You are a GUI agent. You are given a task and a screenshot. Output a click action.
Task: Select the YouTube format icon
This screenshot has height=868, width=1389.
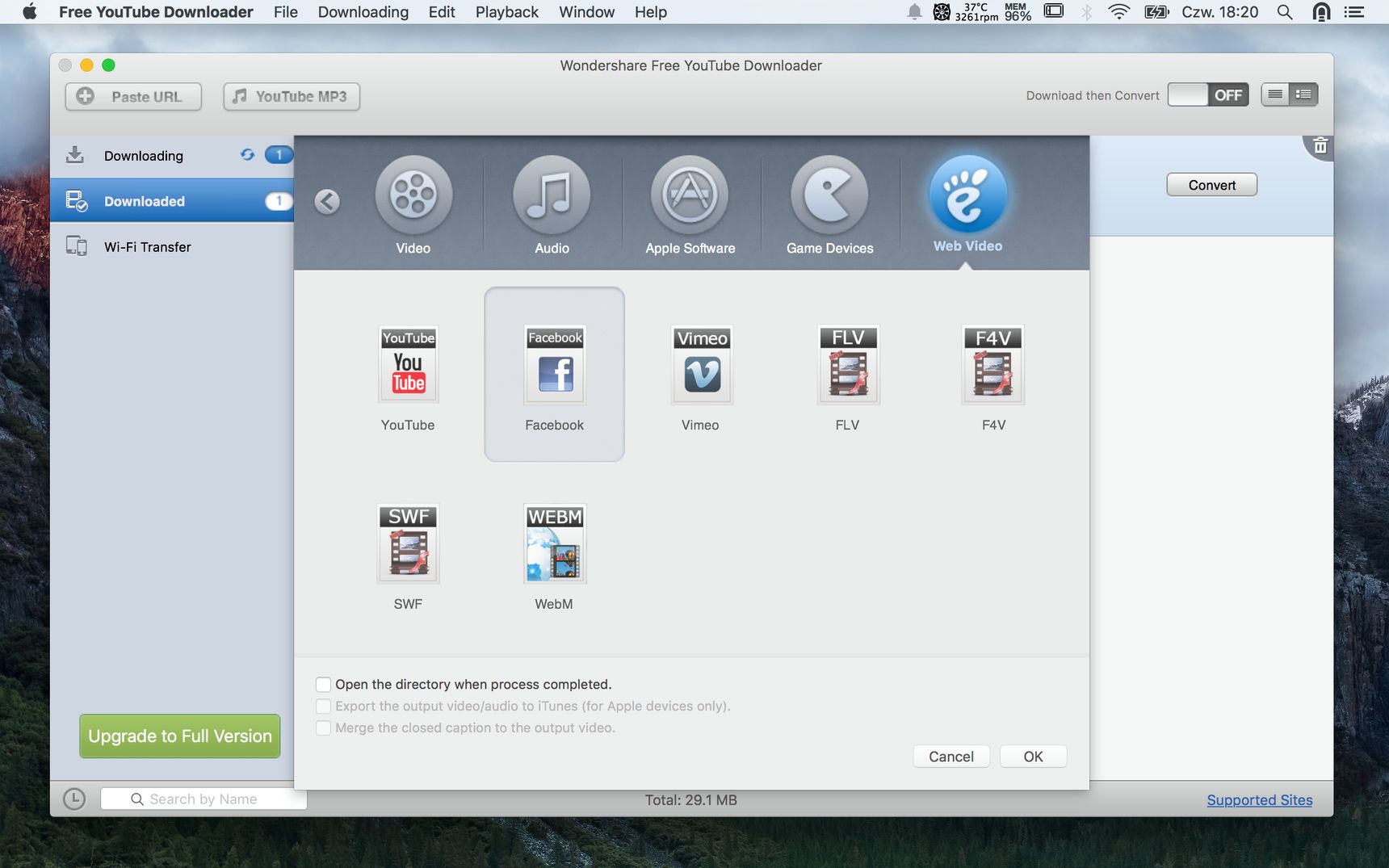coord(408,364)
